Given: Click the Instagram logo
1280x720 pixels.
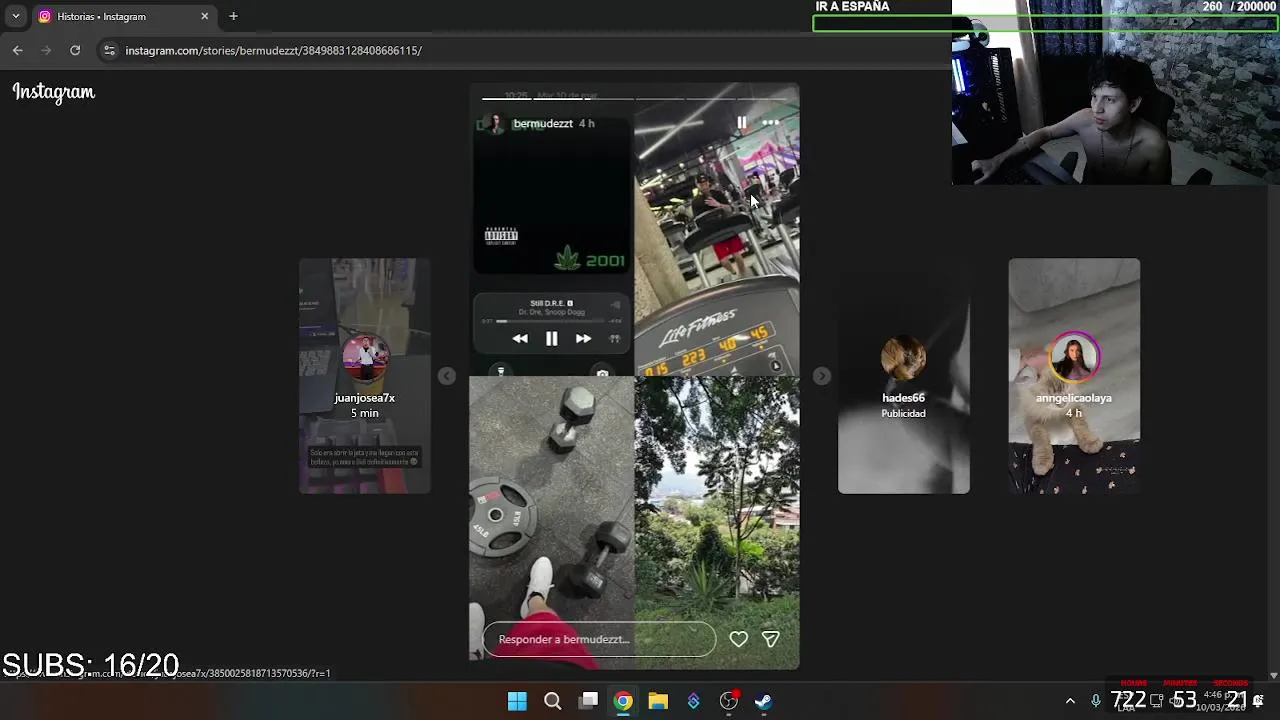Looking at the screenshot, I should pyautogui.click(x=54, y=92).
